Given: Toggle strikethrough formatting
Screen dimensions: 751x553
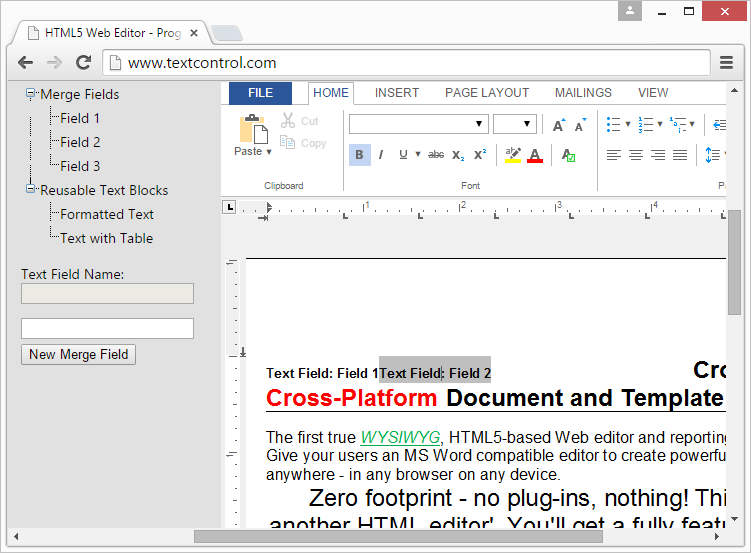Looking at the screenshot, I should coord(436,155).
